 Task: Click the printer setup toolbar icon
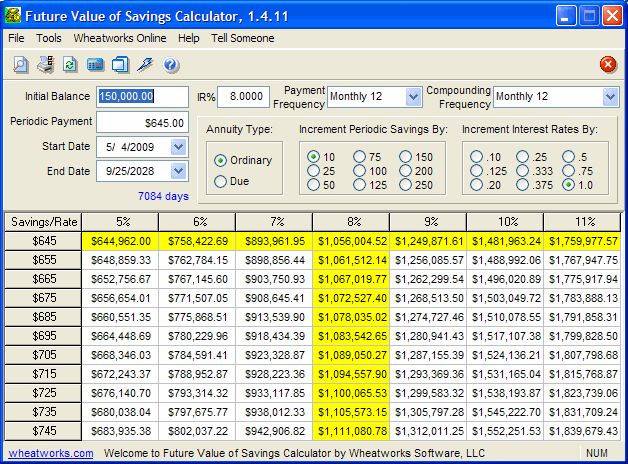46,65
